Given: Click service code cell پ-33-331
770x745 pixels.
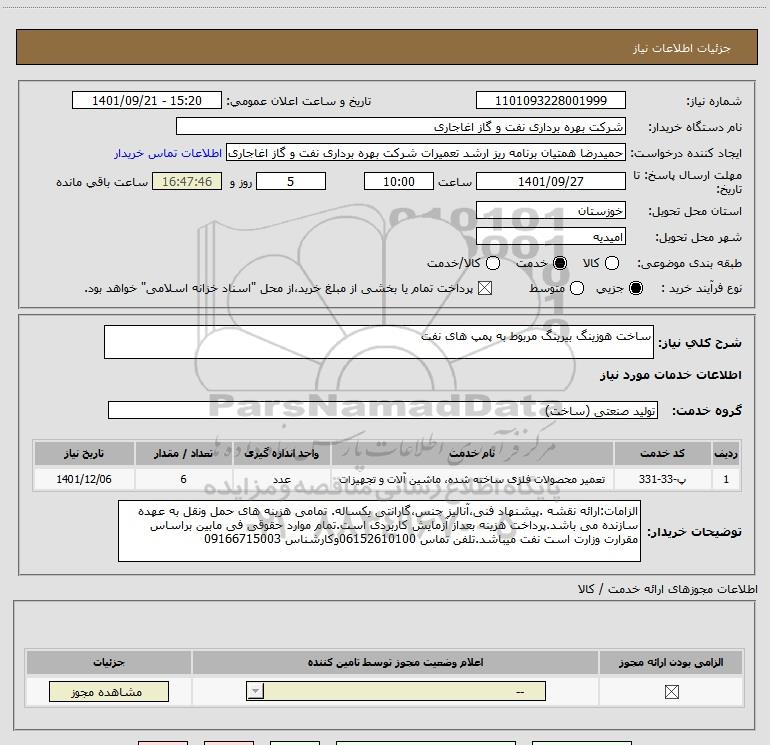Looking at the screenshot, I should click(662, 479).
